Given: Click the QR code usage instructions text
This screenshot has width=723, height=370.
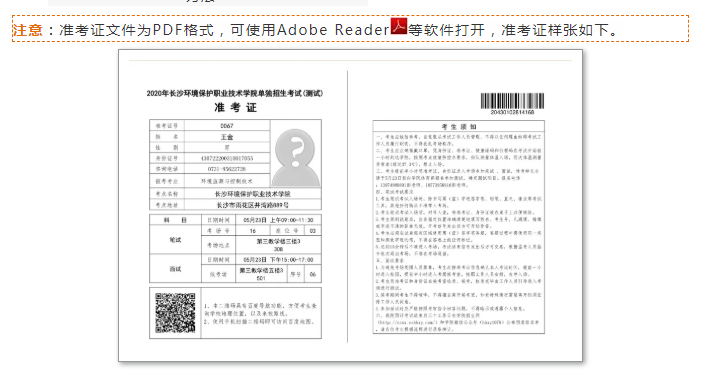Looking at the screenshot, I should click(x=261, y=313).
